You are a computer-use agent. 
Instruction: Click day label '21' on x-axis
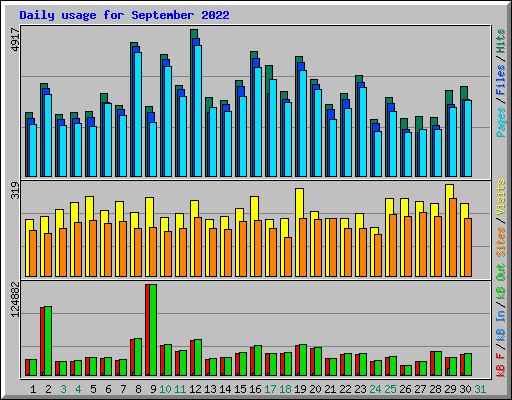[x=330, y=389]
